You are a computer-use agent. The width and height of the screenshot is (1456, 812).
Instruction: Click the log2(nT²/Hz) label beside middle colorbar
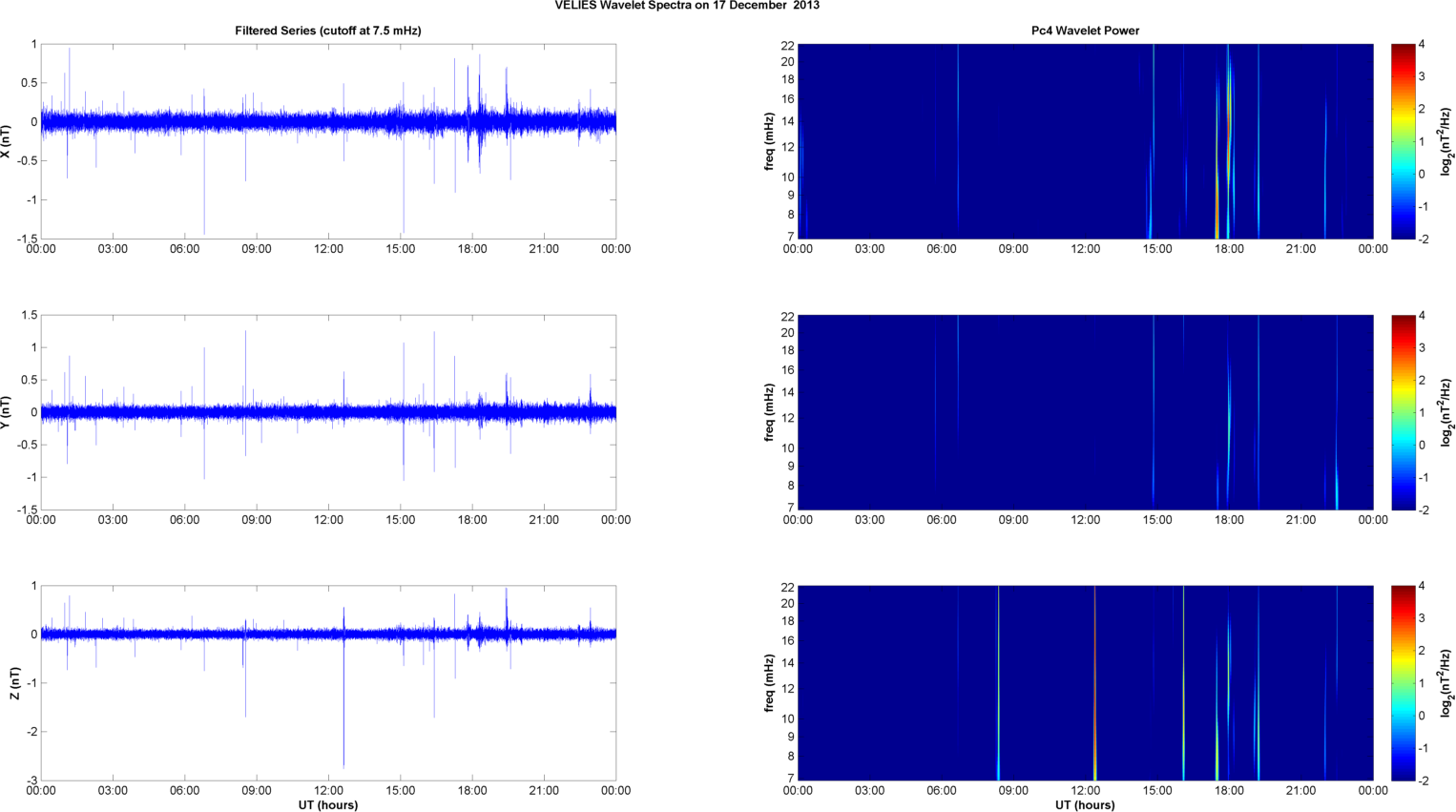pos(1446,412)
